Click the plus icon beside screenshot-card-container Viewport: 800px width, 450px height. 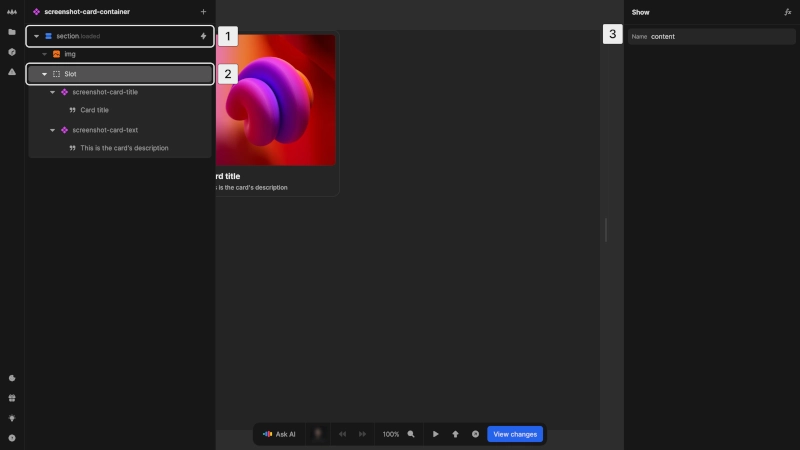pyautogui.click(x=203, y=12)
